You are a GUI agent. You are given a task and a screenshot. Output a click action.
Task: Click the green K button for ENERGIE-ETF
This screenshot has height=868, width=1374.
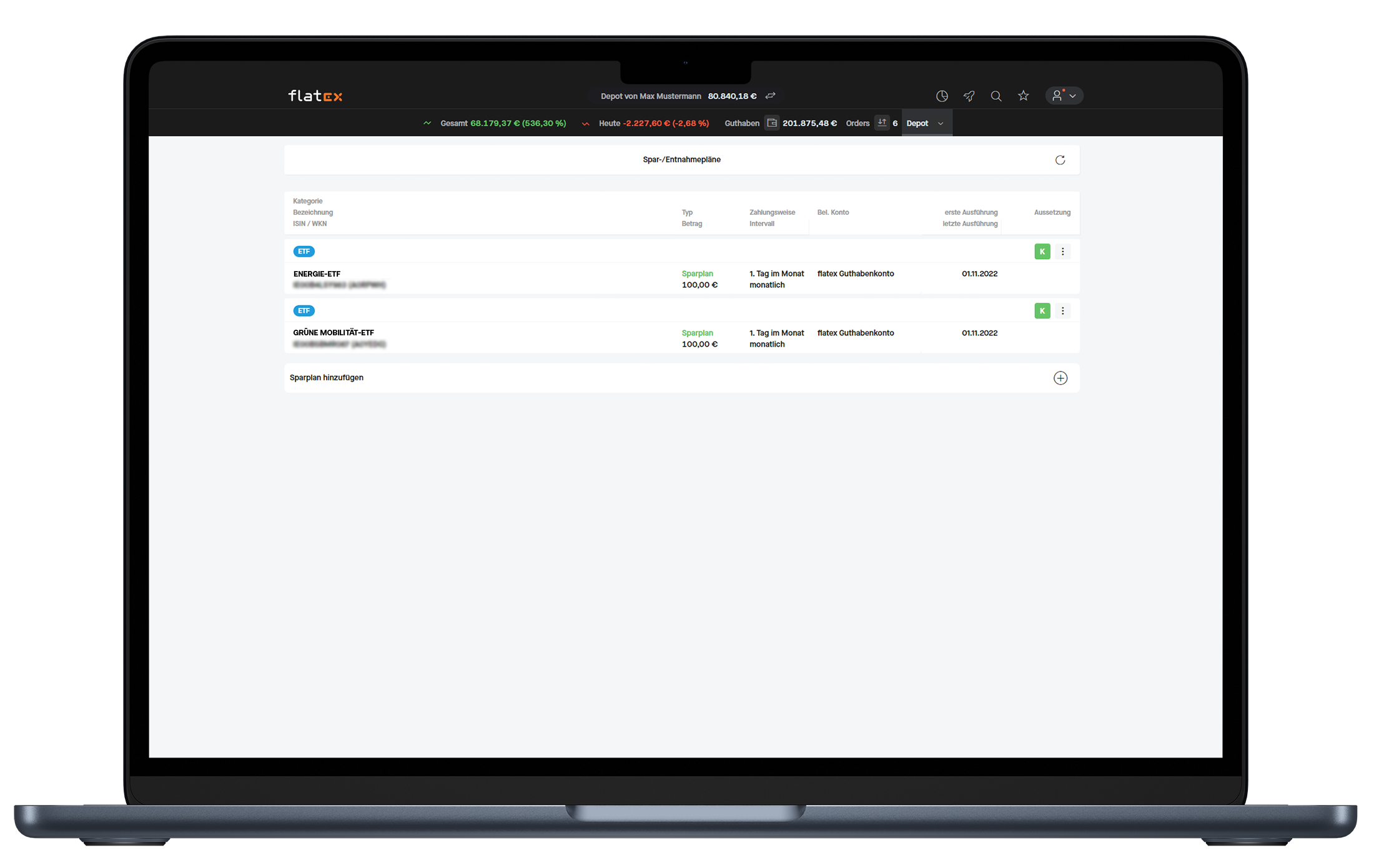coord(1042,251)
